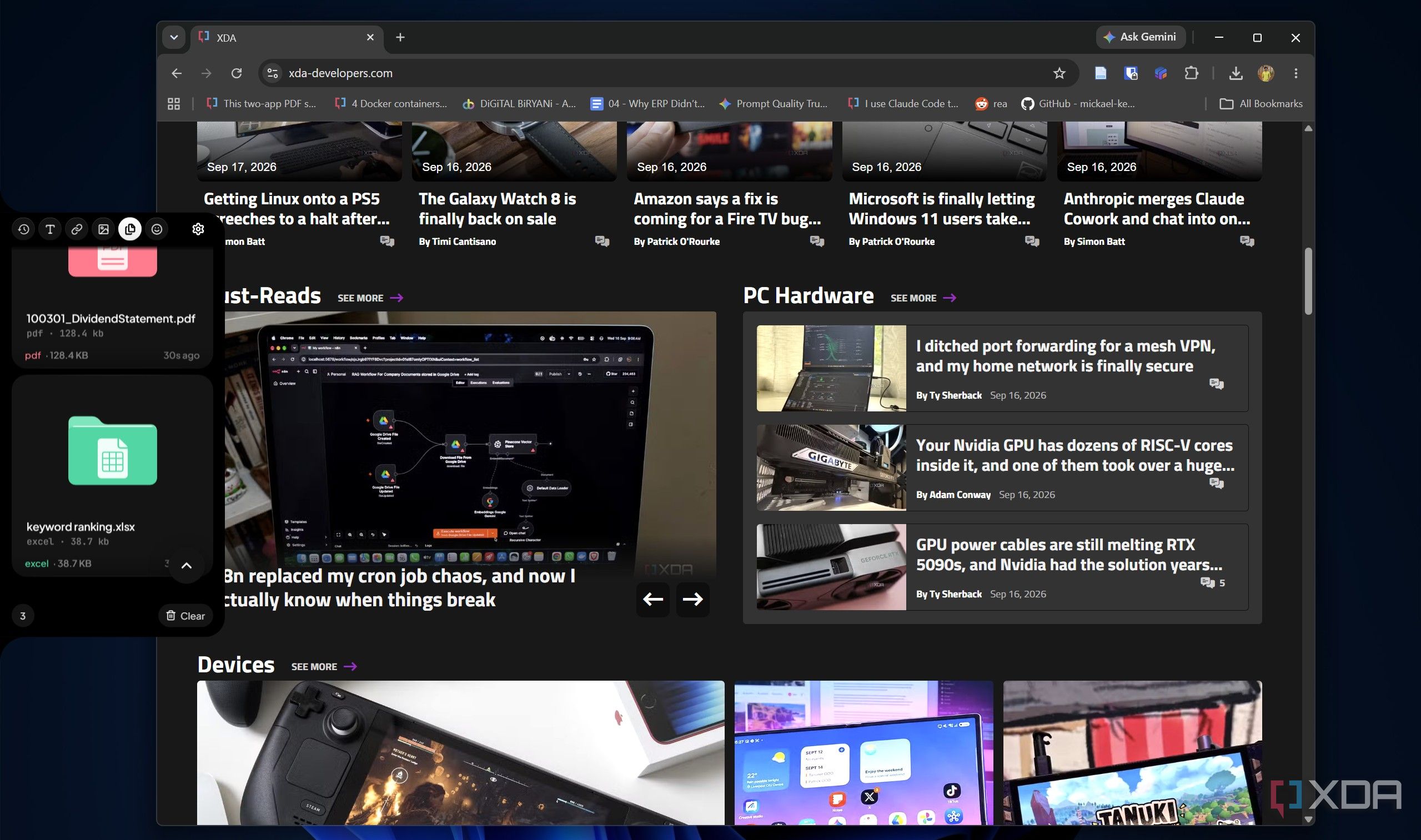Image resolution: width=1421 pixels, height=840 pixels.
Task: Open Chrome three-dot menu
Action: coord(1296,73)
